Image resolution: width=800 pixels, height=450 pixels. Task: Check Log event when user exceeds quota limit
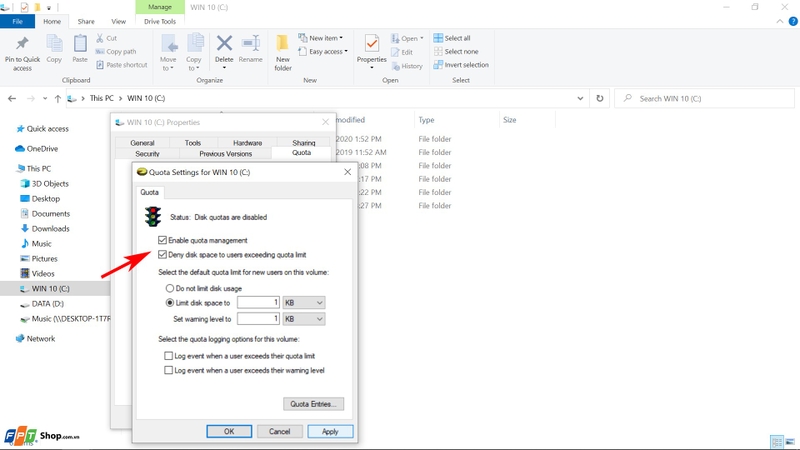point(168,356)
